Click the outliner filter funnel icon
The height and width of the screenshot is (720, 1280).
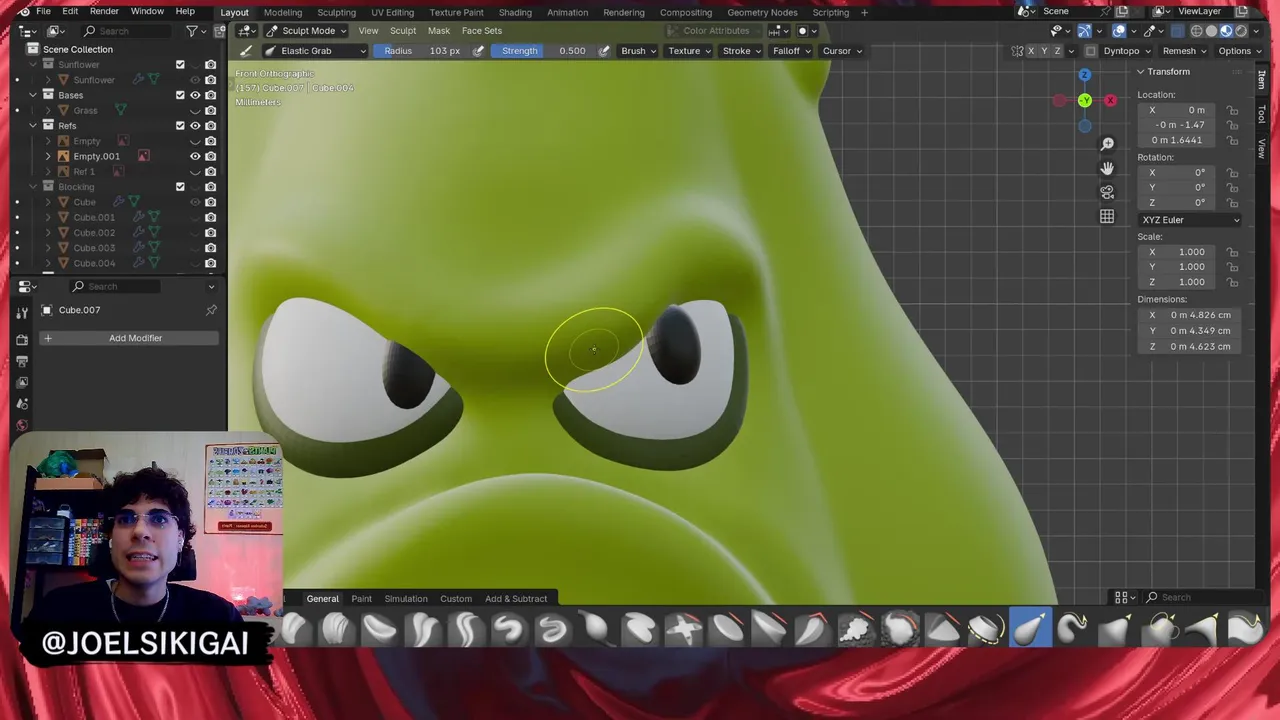[192, 31]
